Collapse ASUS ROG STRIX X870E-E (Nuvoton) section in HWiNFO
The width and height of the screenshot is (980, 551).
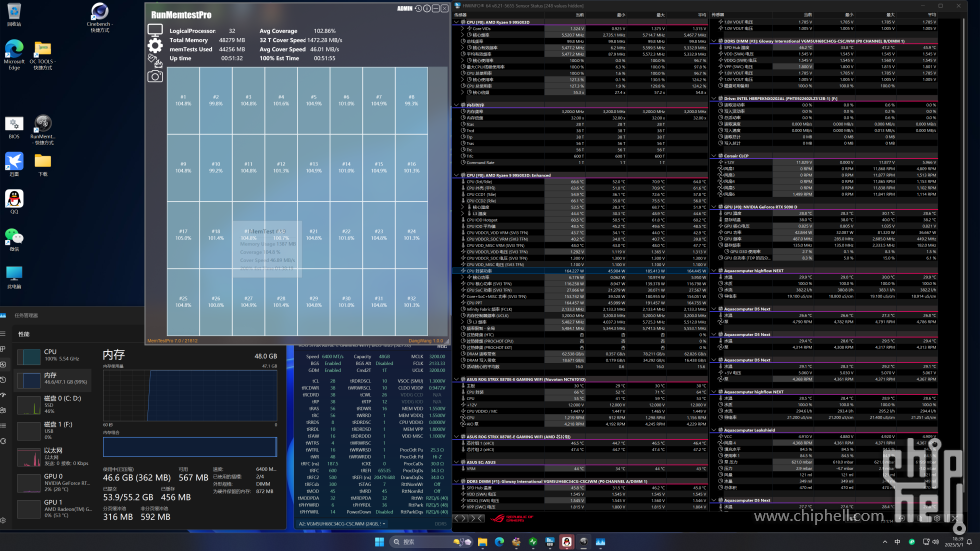(457, 379)
